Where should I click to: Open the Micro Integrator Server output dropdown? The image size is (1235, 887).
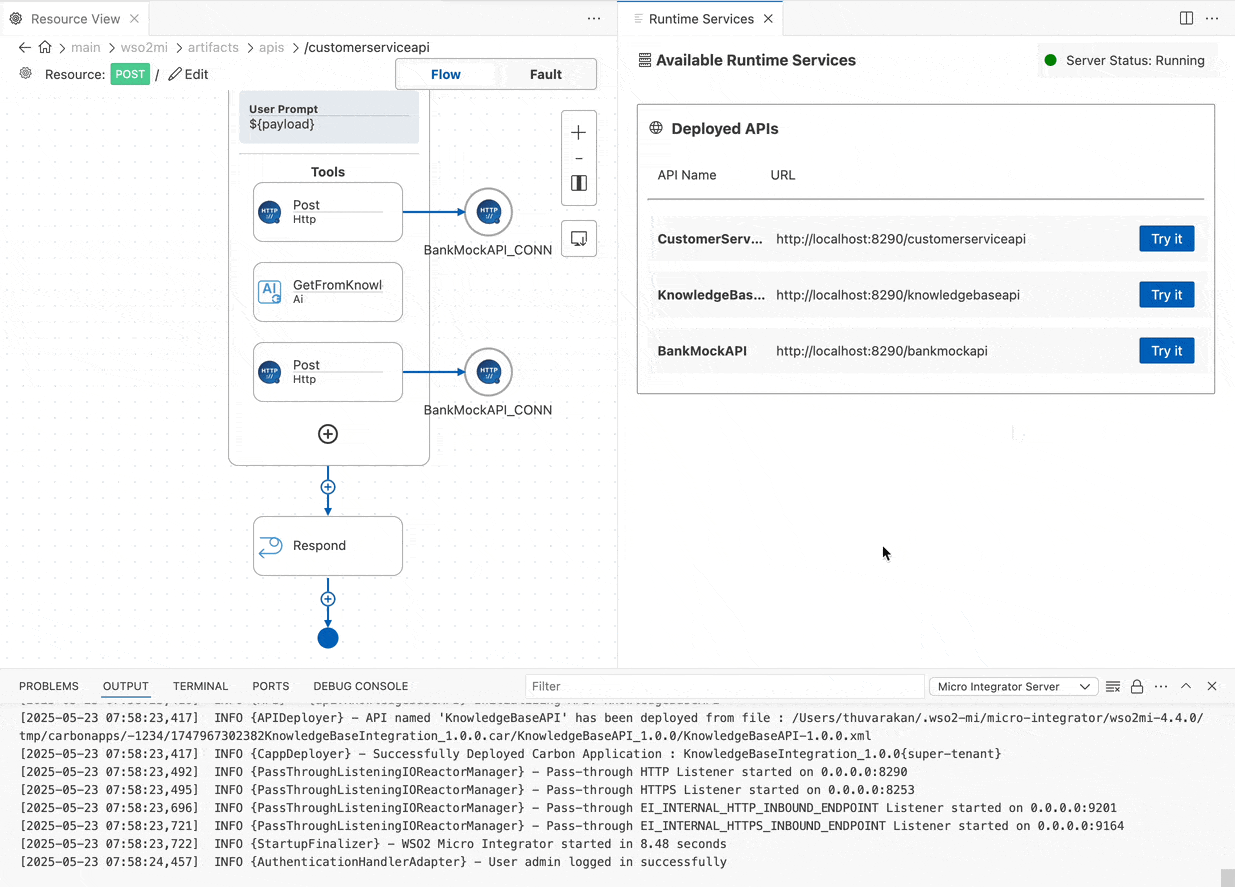[1013, 686]
